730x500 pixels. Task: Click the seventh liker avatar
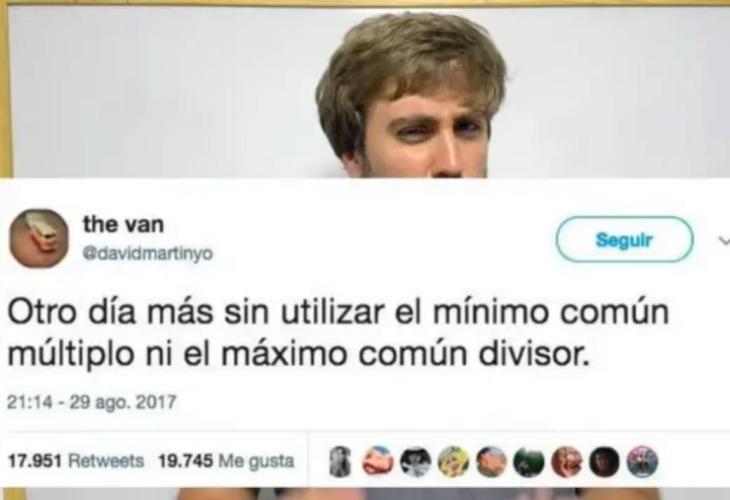(x=567, y=461)
